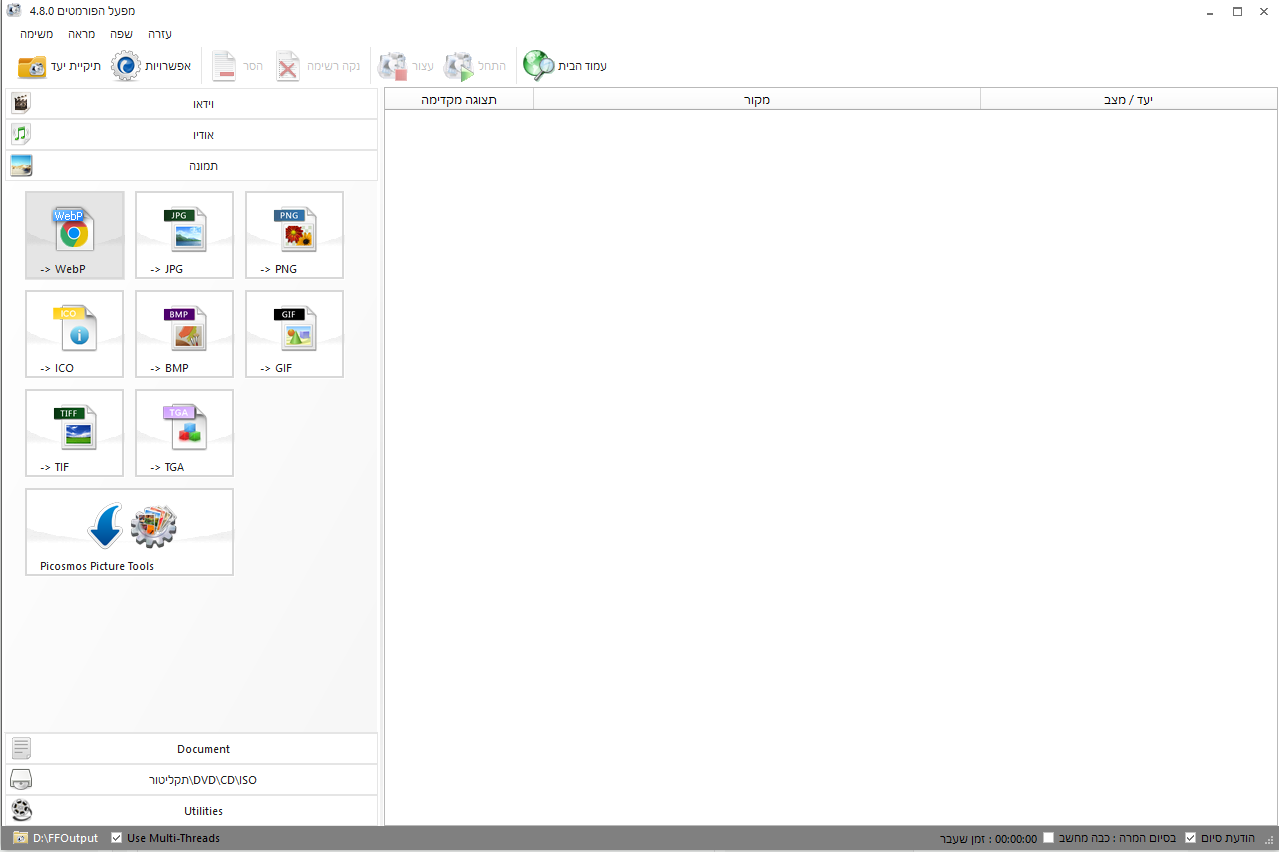Select the PNG conversion format
The height and width of the screenshot is (852, 1279).
pos(295,235)
